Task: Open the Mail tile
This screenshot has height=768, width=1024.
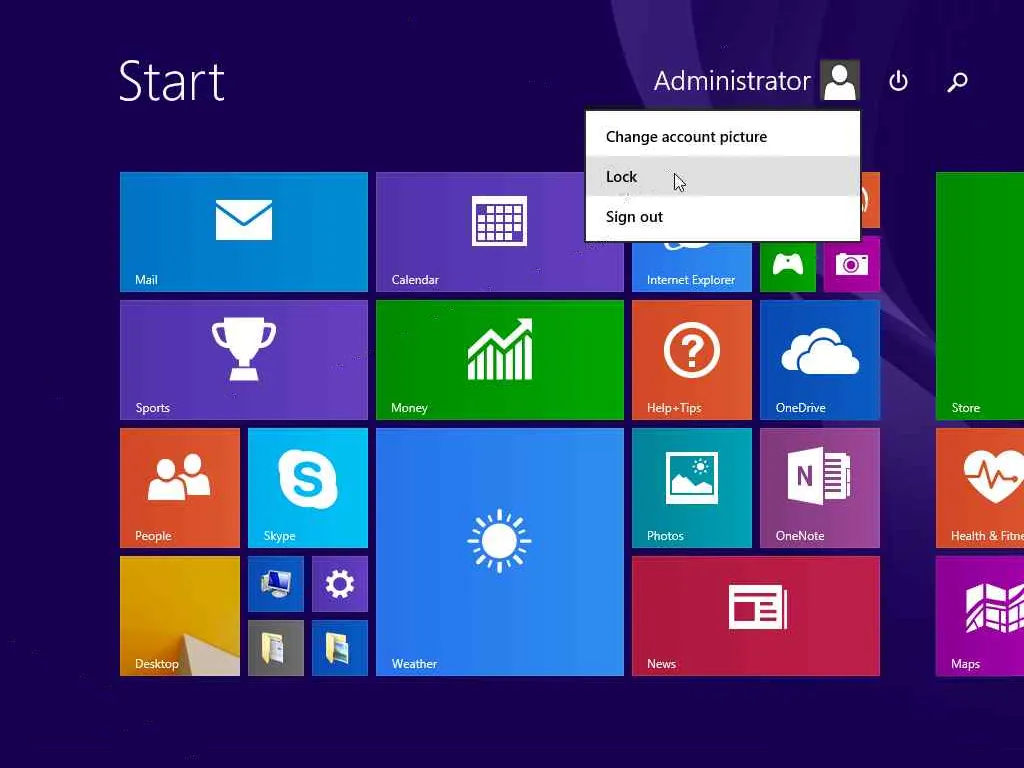Action: [x=244, y=232]
